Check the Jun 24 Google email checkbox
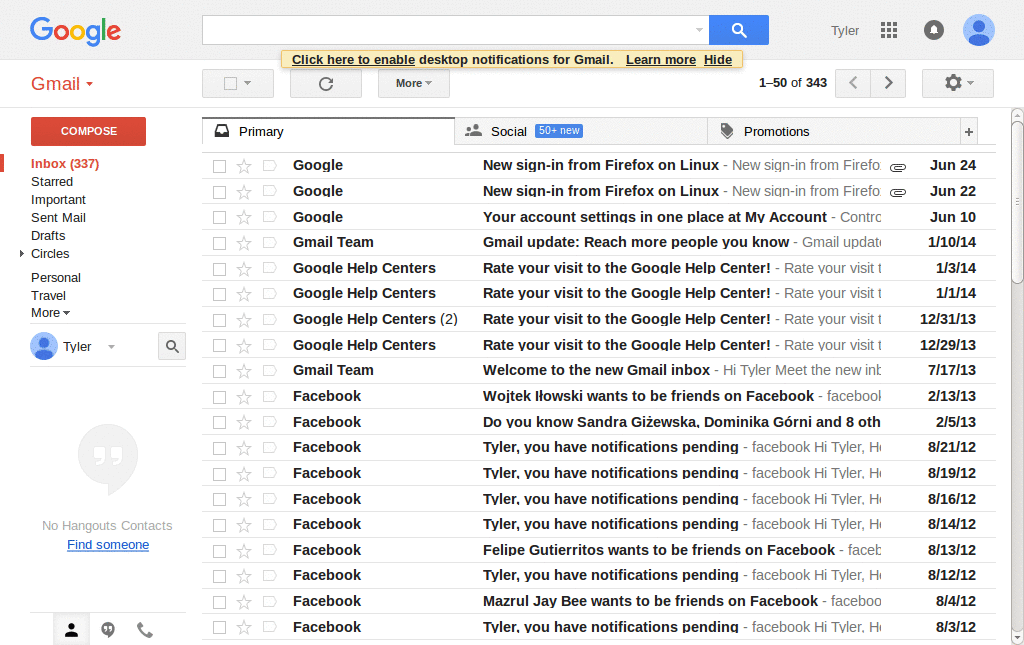1024x645 pixels. click(x=219, y=166)
